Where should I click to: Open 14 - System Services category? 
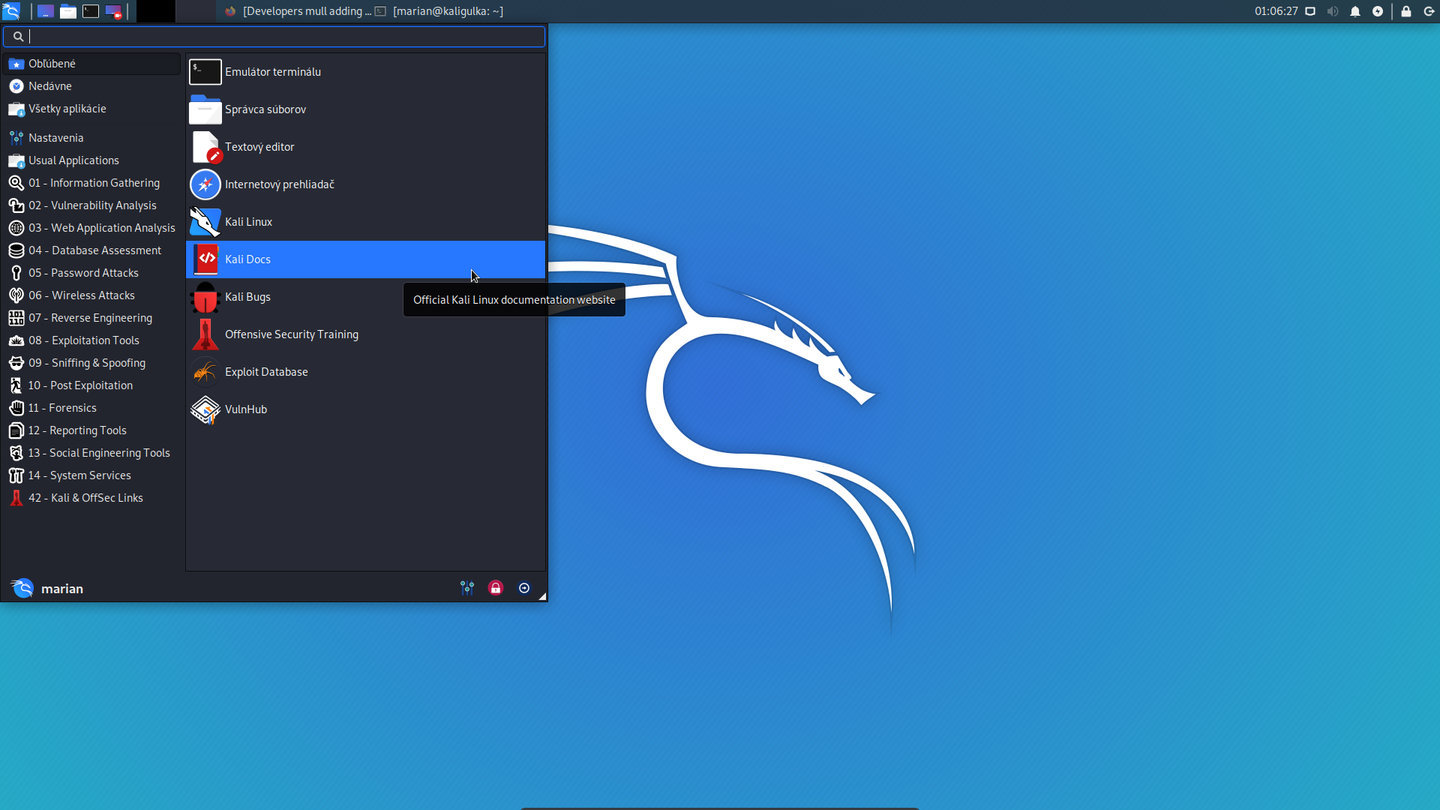(92, 475)
